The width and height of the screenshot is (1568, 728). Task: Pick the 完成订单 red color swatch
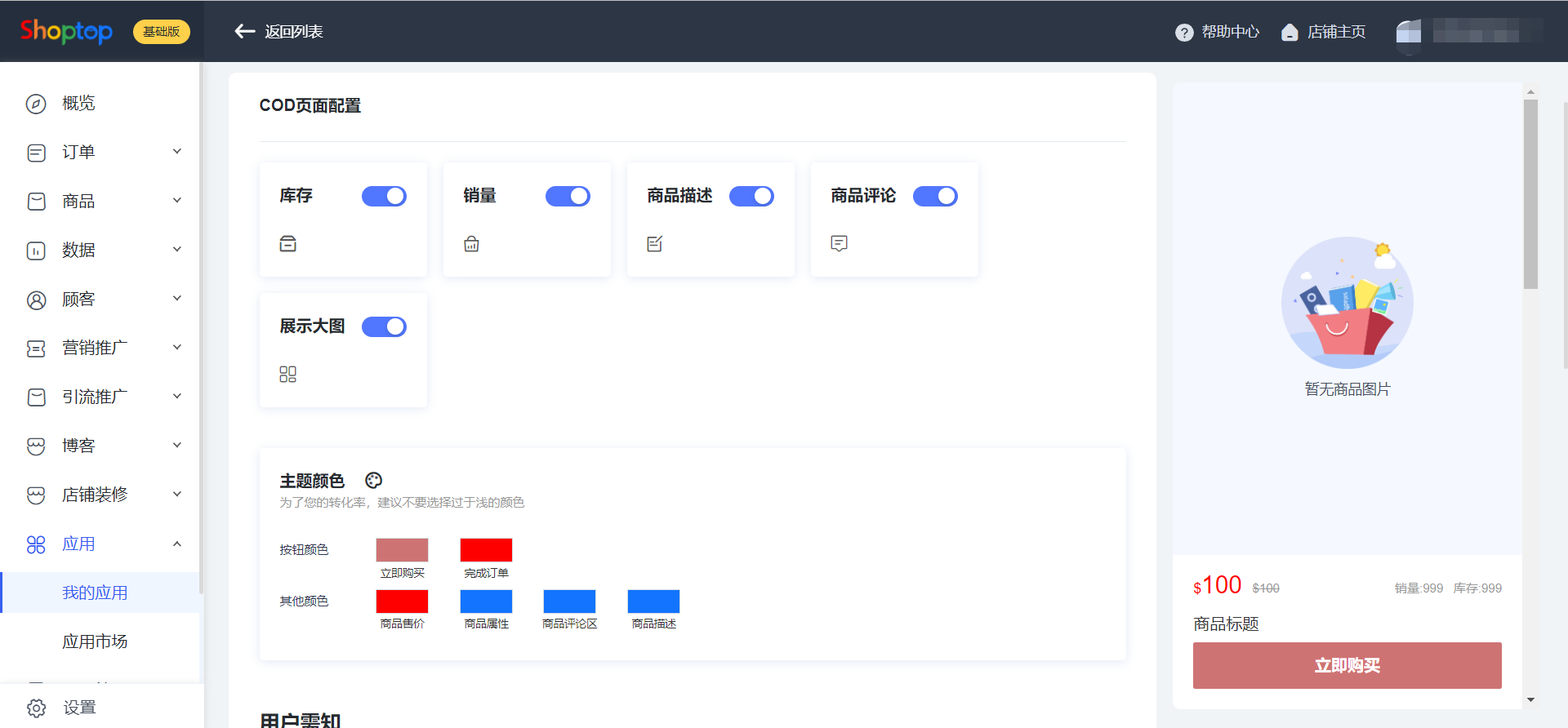tap(486, 550)
